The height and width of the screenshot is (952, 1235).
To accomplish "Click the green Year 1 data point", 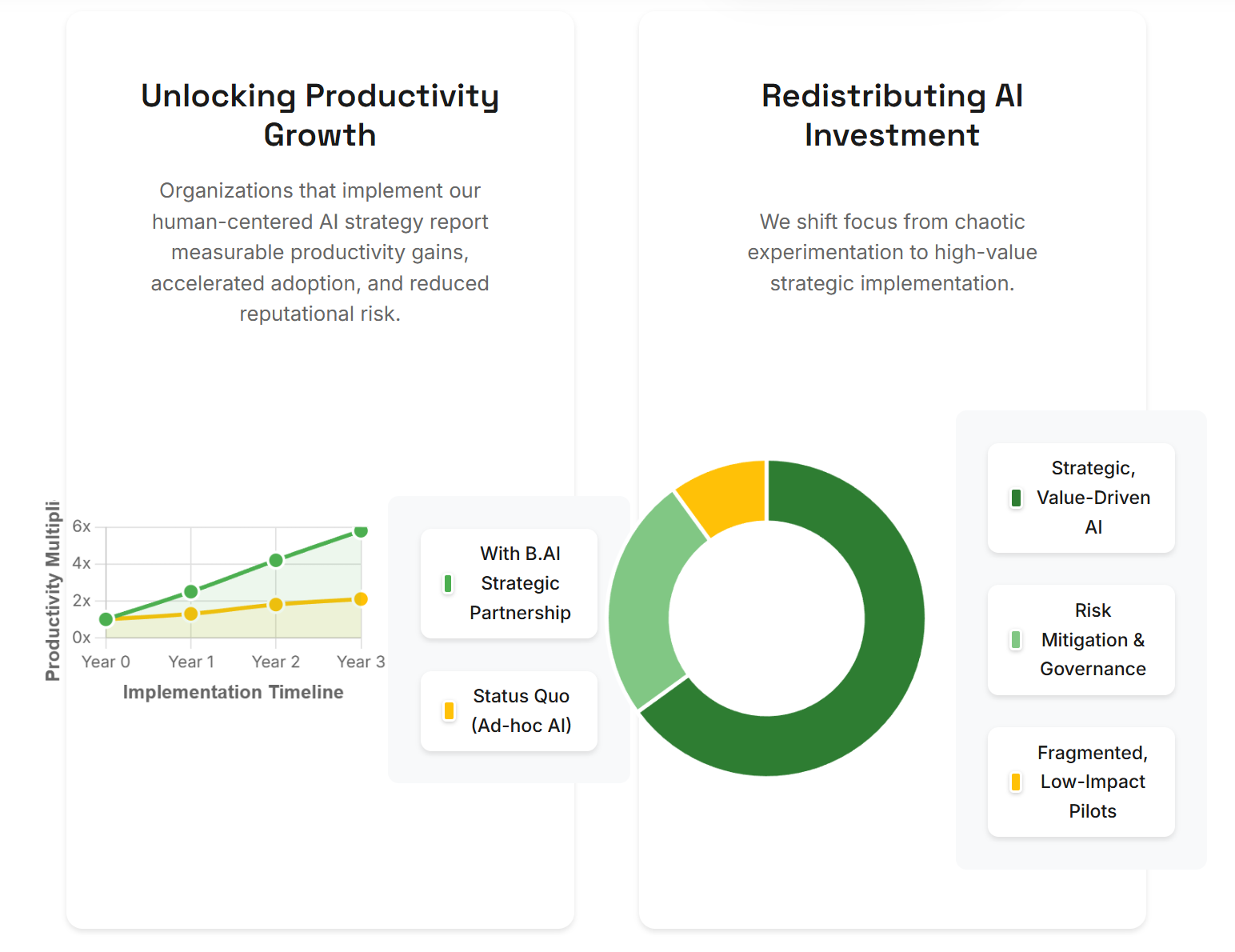I will 191,592.
